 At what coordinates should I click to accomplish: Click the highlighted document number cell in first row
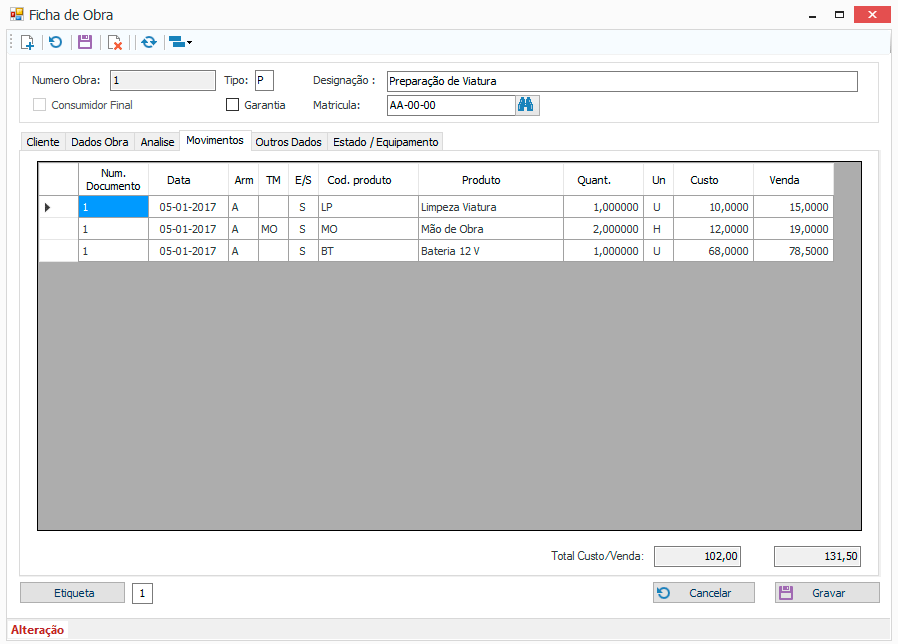point(113,207)
